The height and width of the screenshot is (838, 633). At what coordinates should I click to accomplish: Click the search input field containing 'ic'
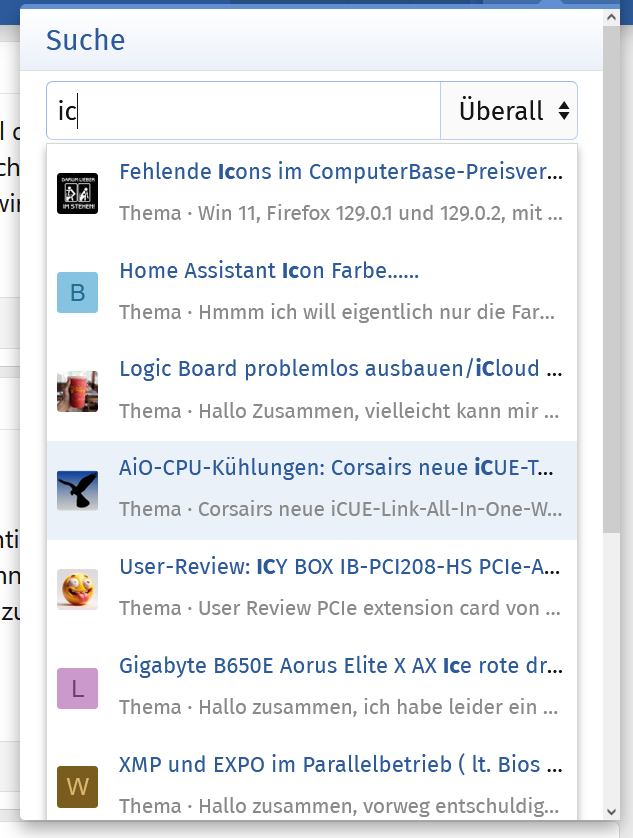pyautogui.click(x=243, y=111)
